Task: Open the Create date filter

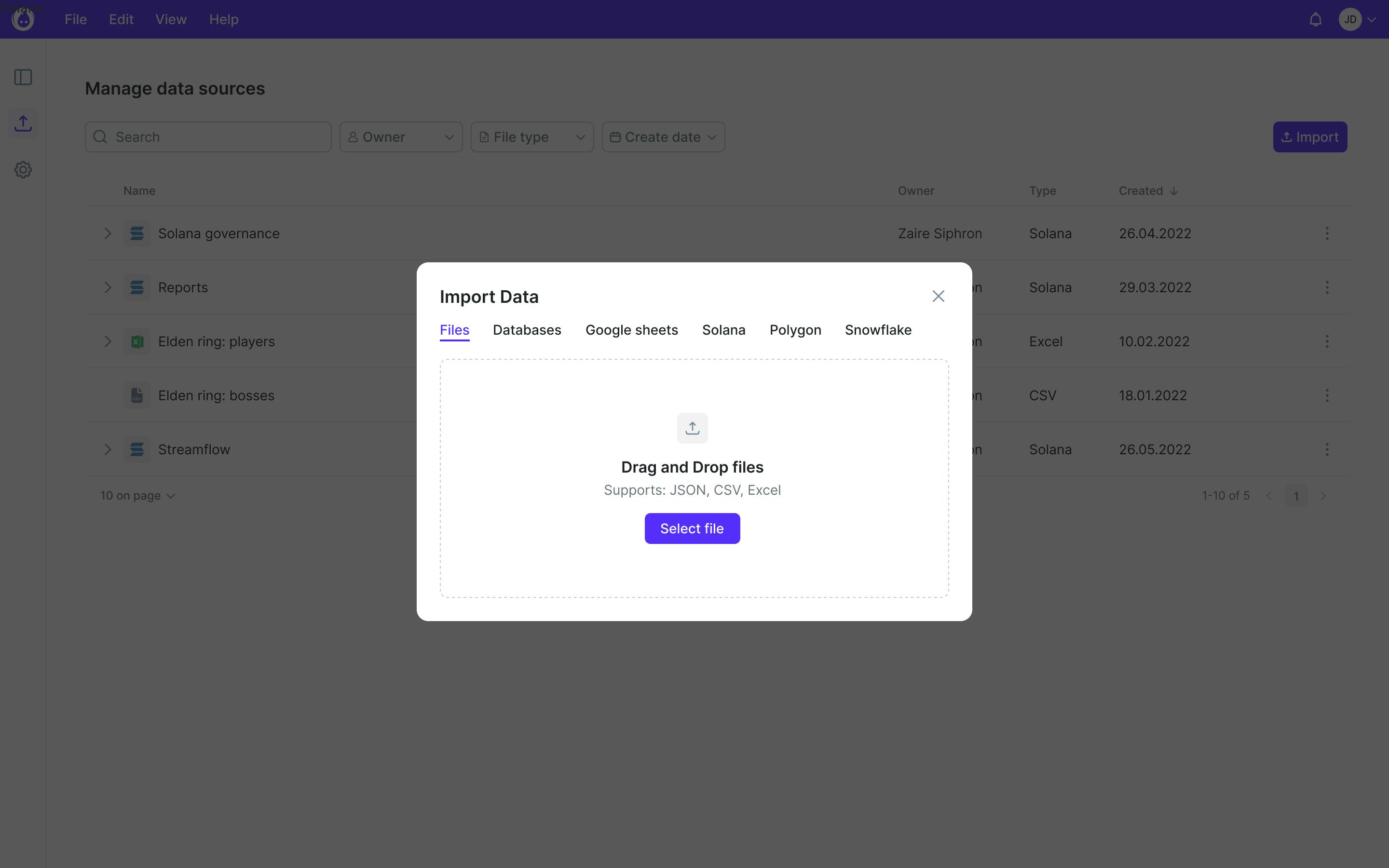Action: [x=663, y=136]
